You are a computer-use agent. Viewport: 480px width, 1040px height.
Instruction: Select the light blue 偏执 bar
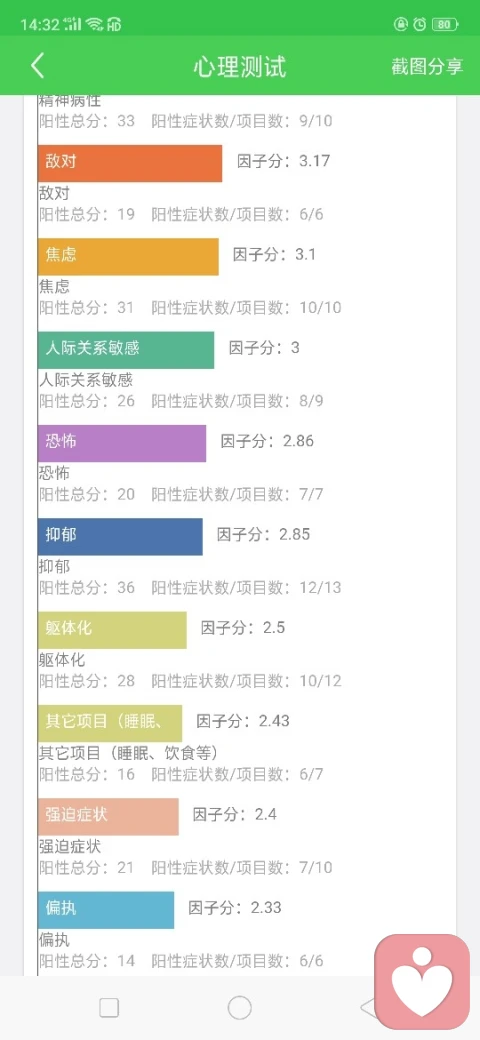106,910
